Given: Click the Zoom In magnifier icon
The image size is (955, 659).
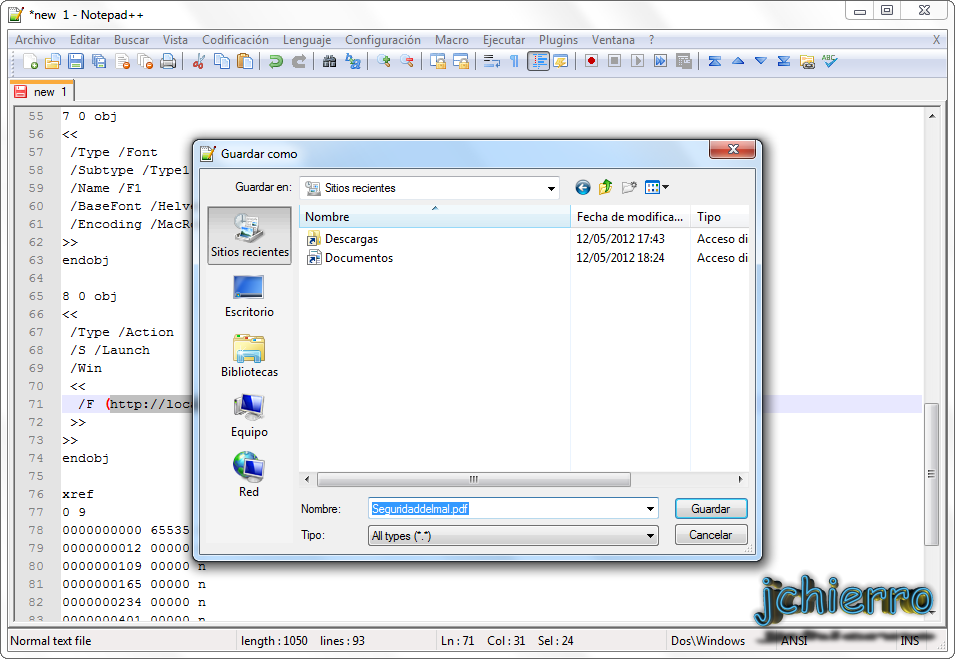Looking at the screenshot, I should (x=383, y=62).
